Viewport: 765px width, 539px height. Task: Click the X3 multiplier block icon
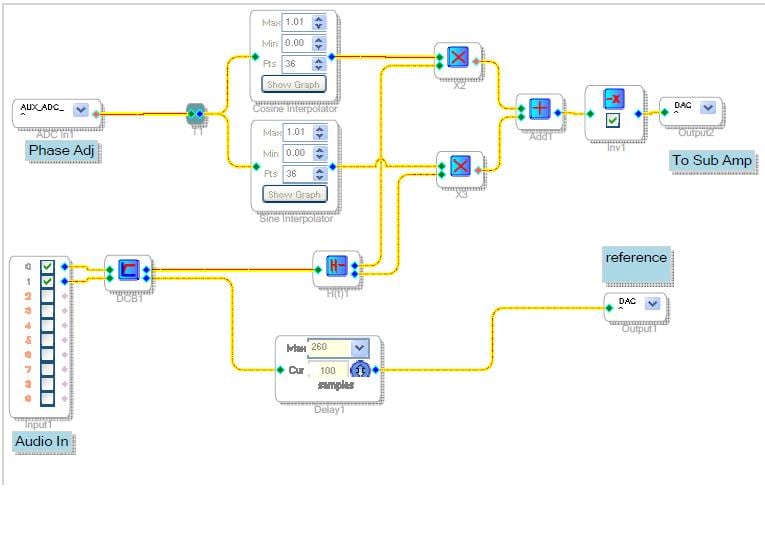pos(460,166)
